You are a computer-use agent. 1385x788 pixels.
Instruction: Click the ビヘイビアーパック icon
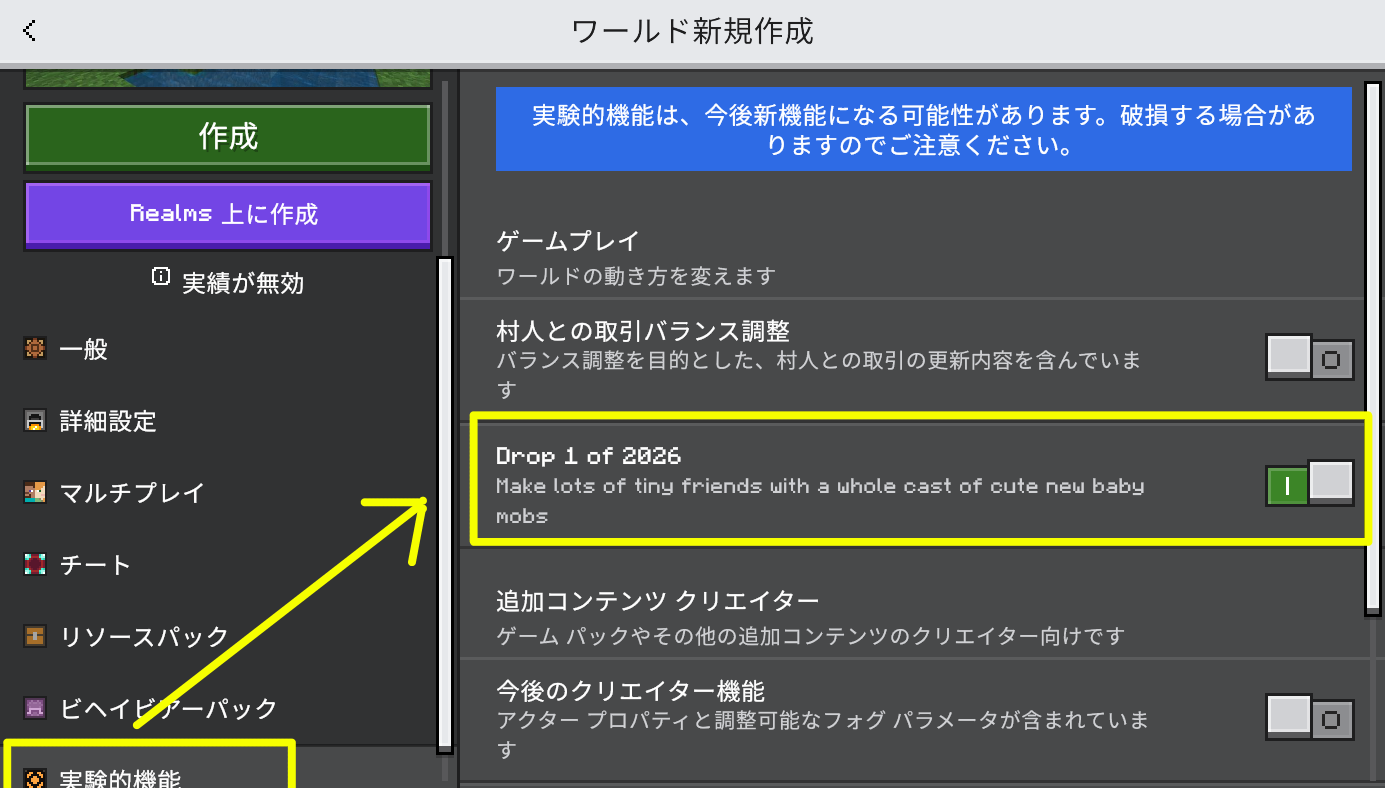[35, 709]
